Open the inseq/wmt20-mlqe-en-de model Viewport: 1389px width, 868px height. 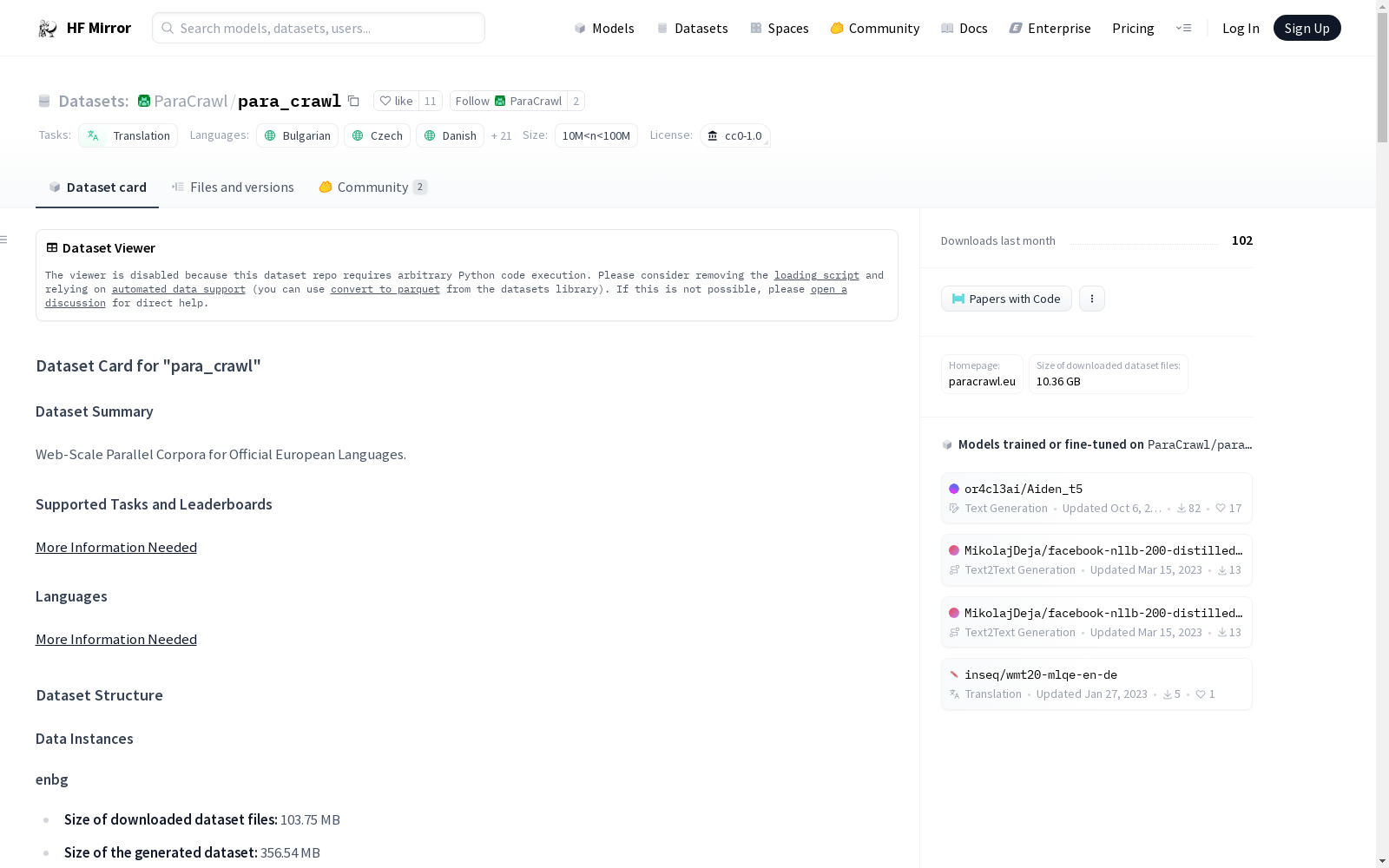pos(1096,684)
